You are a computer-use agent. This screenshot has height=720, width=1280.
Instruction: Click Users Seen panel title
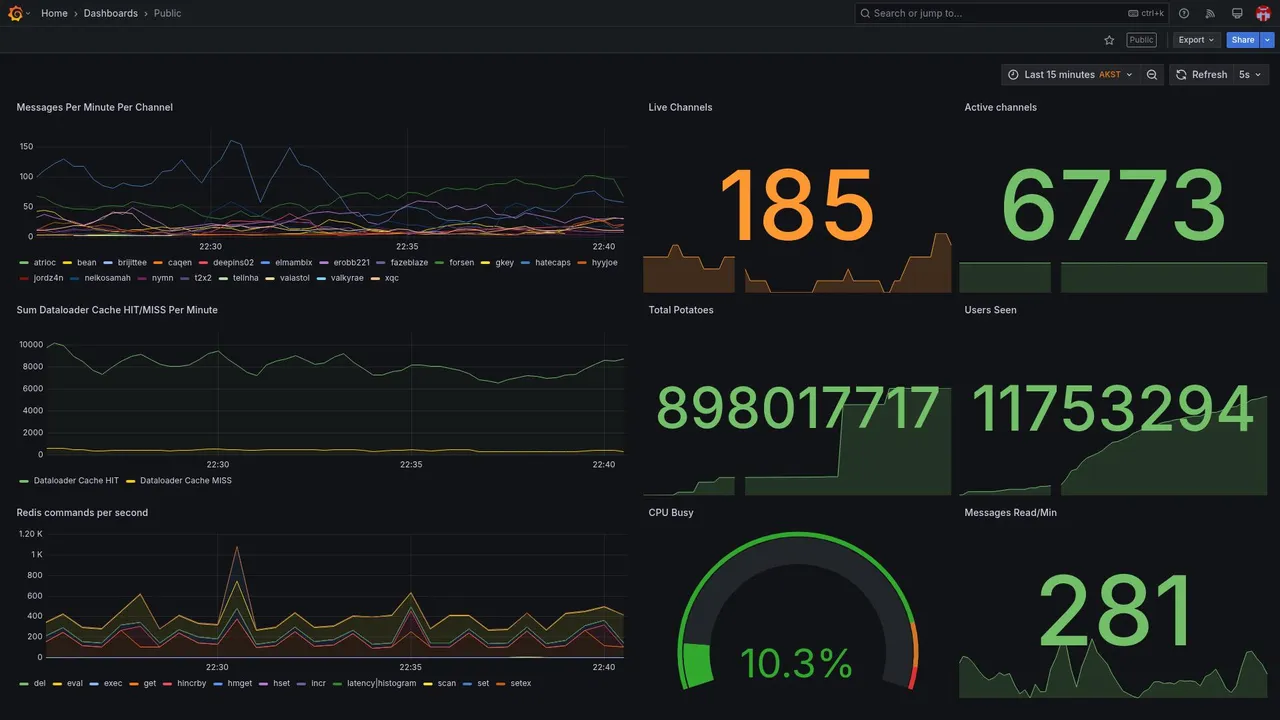coord(990,310)
